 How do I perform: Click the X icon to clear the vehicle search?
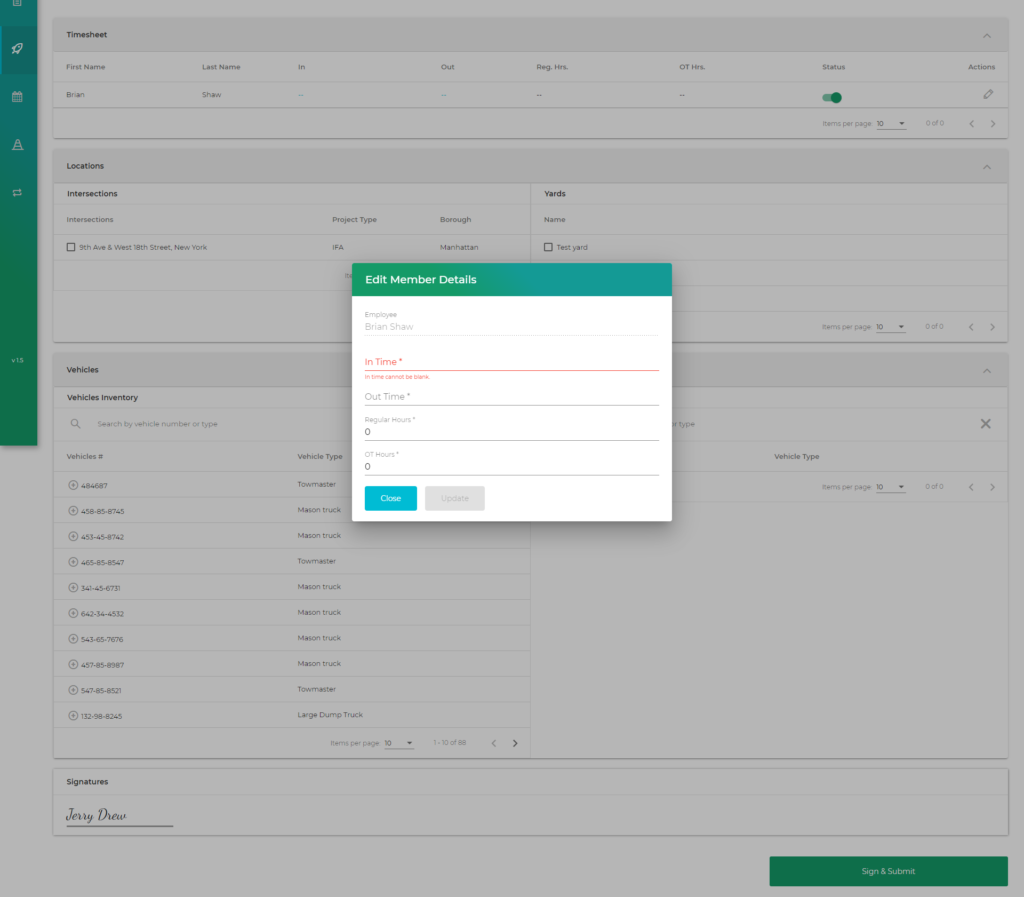click(985, 424)
